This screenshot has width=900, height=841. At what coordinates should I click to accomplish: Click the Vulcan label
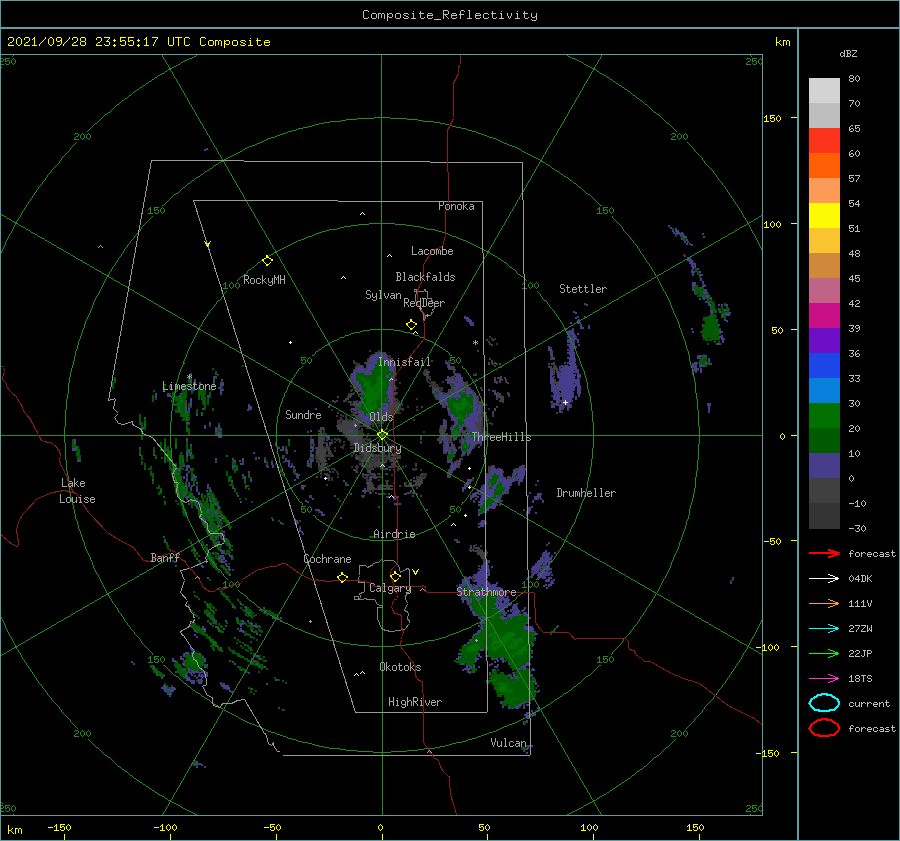pyautogui.click(x=509, y=743)
